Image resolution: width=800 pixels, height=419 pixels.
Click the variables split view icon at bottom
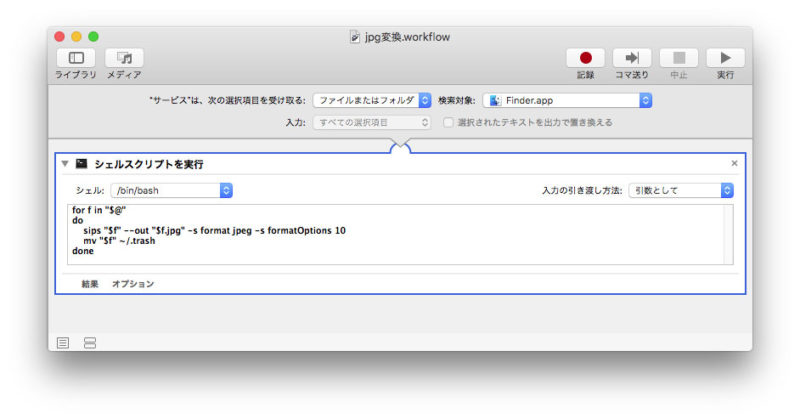click(x=90, y=343)
